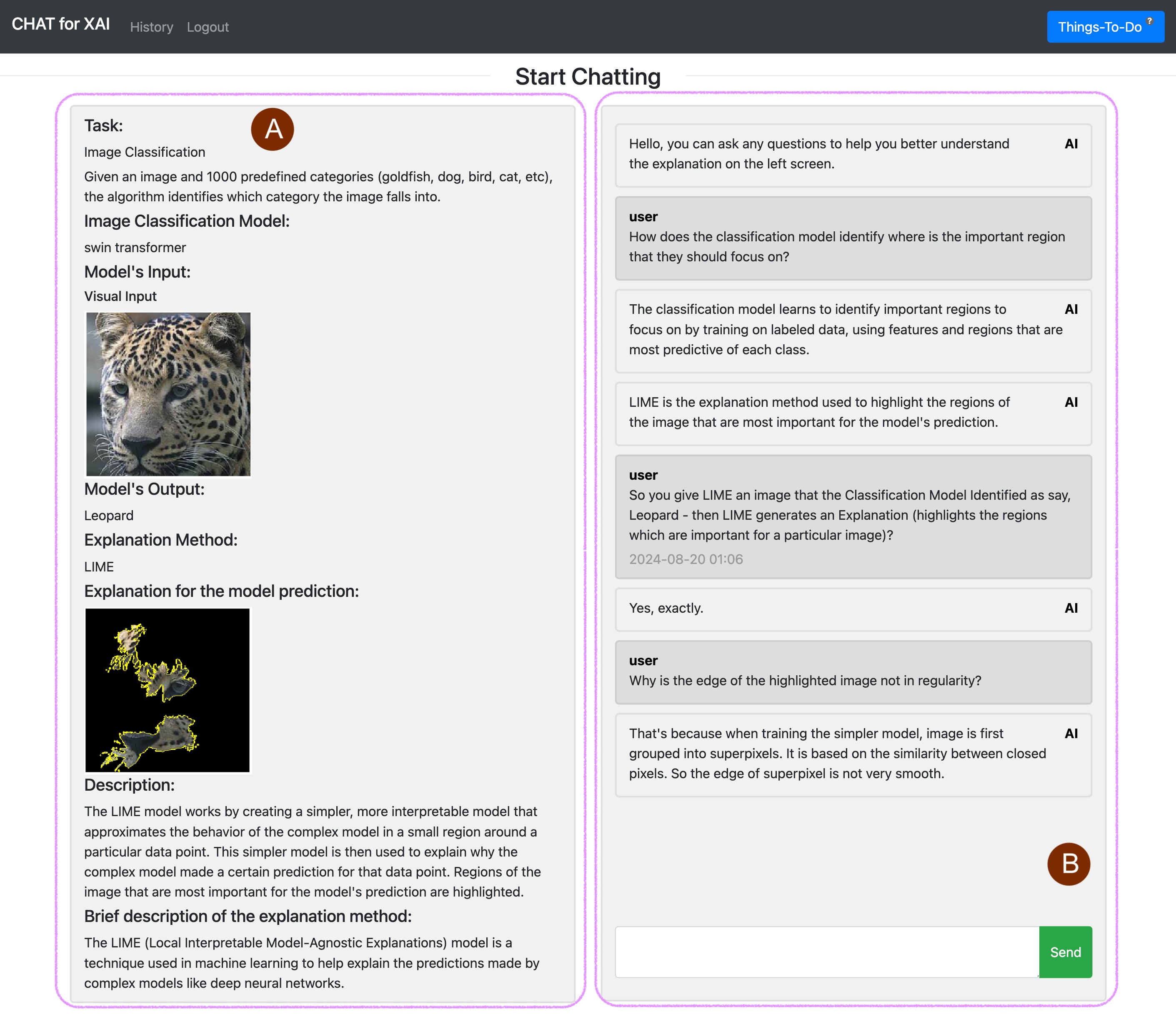Image resolution: width=1176 pixels, height=1017 pixels.
Task: Click user message 'How does the classification model…'
Action: [x=853, y=238]
